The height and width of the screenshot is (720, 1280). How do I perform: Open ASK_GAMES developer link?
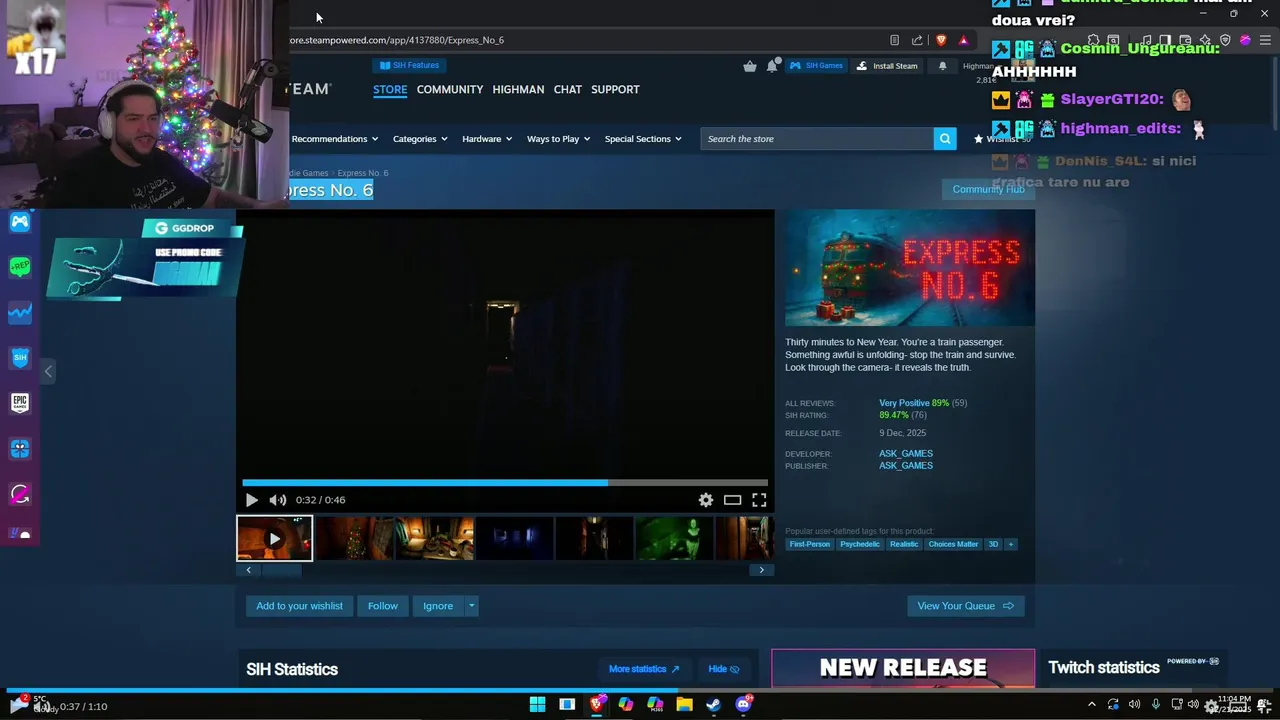tap(906, 454)
